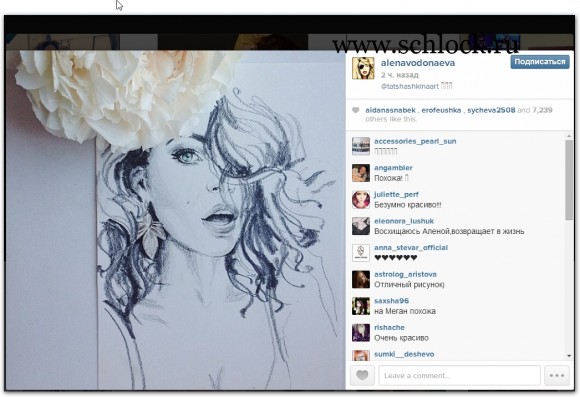Click the anna_stevar_official comment avatar
580x397 pixels.
tap(361, 253)
